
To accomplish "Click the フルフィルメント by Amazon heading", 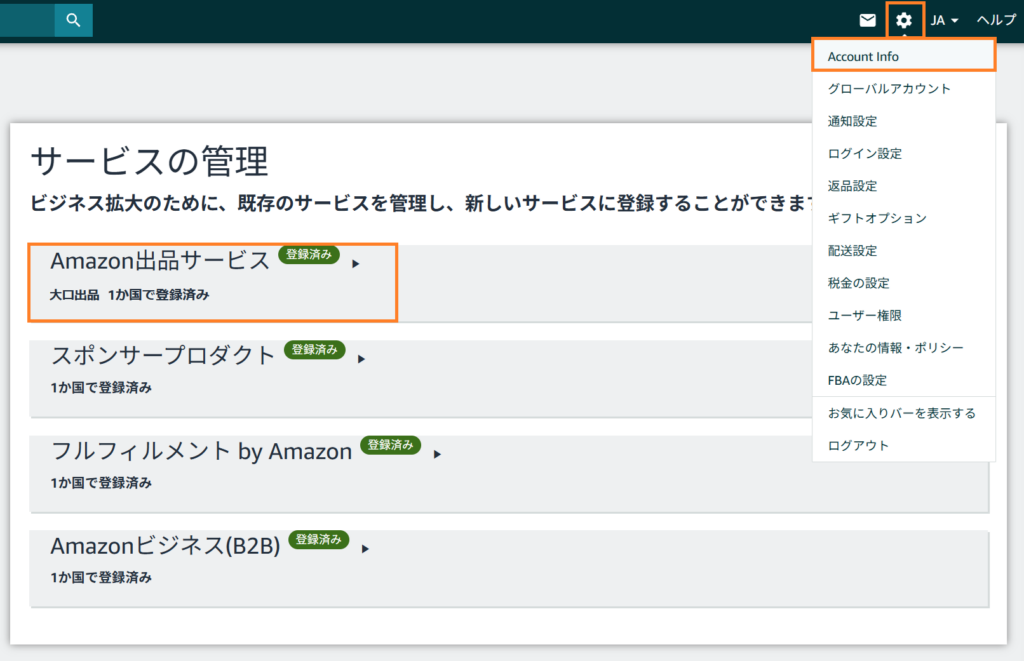I will [x=201, y=451].
